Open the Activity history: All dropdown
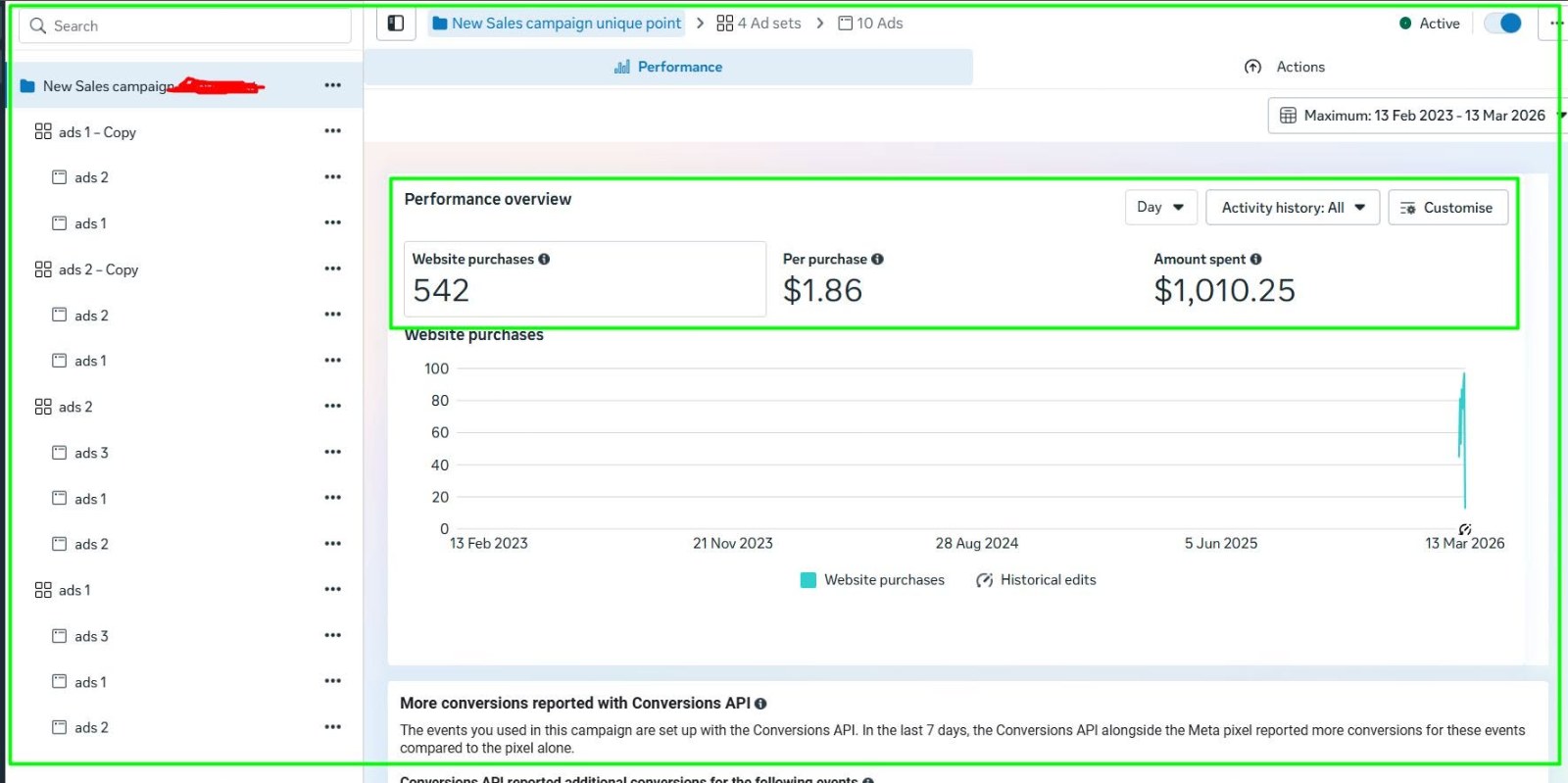 click(1293, 208)
